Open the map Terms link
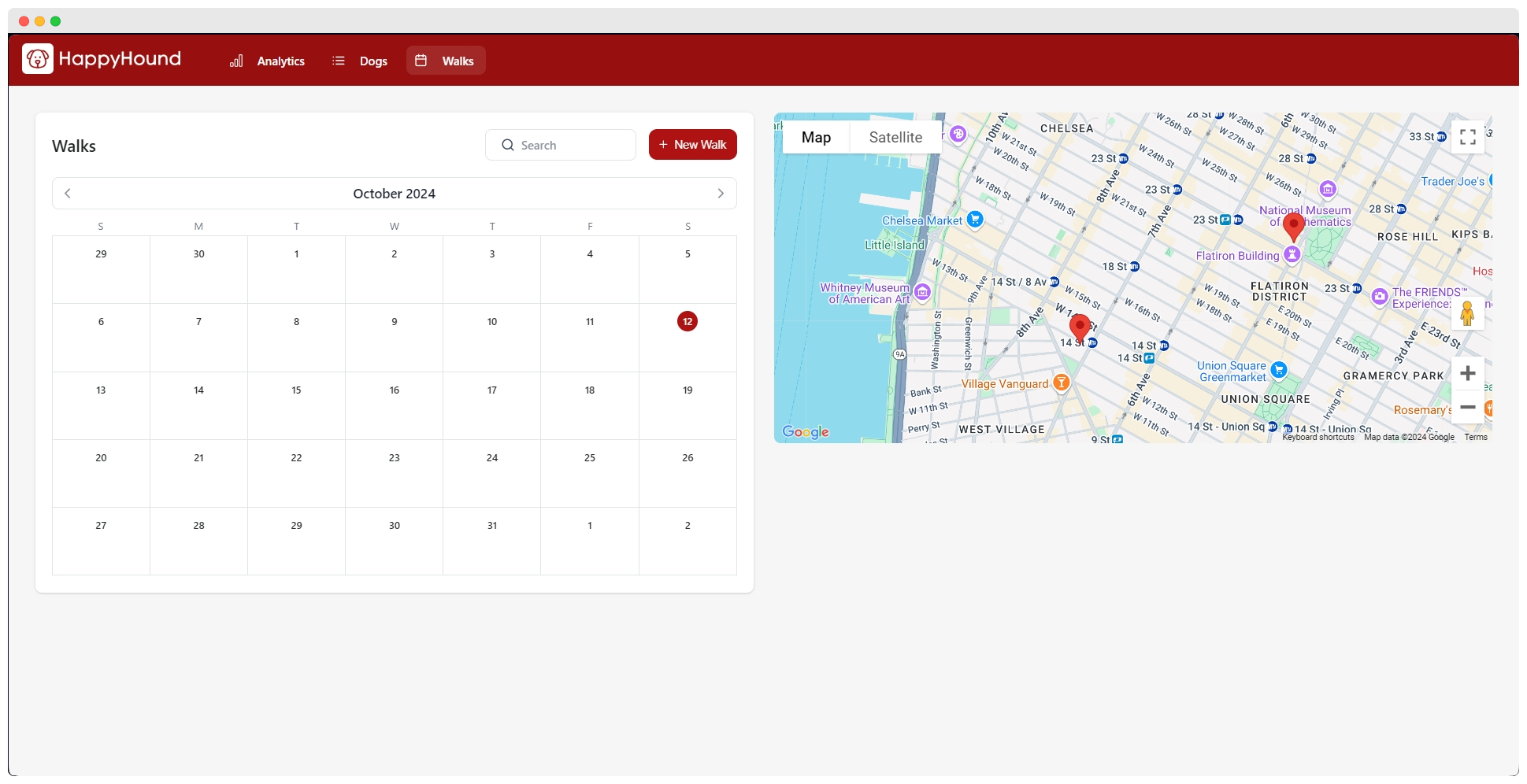The image size is (1527, 784). pos(1476,437)
